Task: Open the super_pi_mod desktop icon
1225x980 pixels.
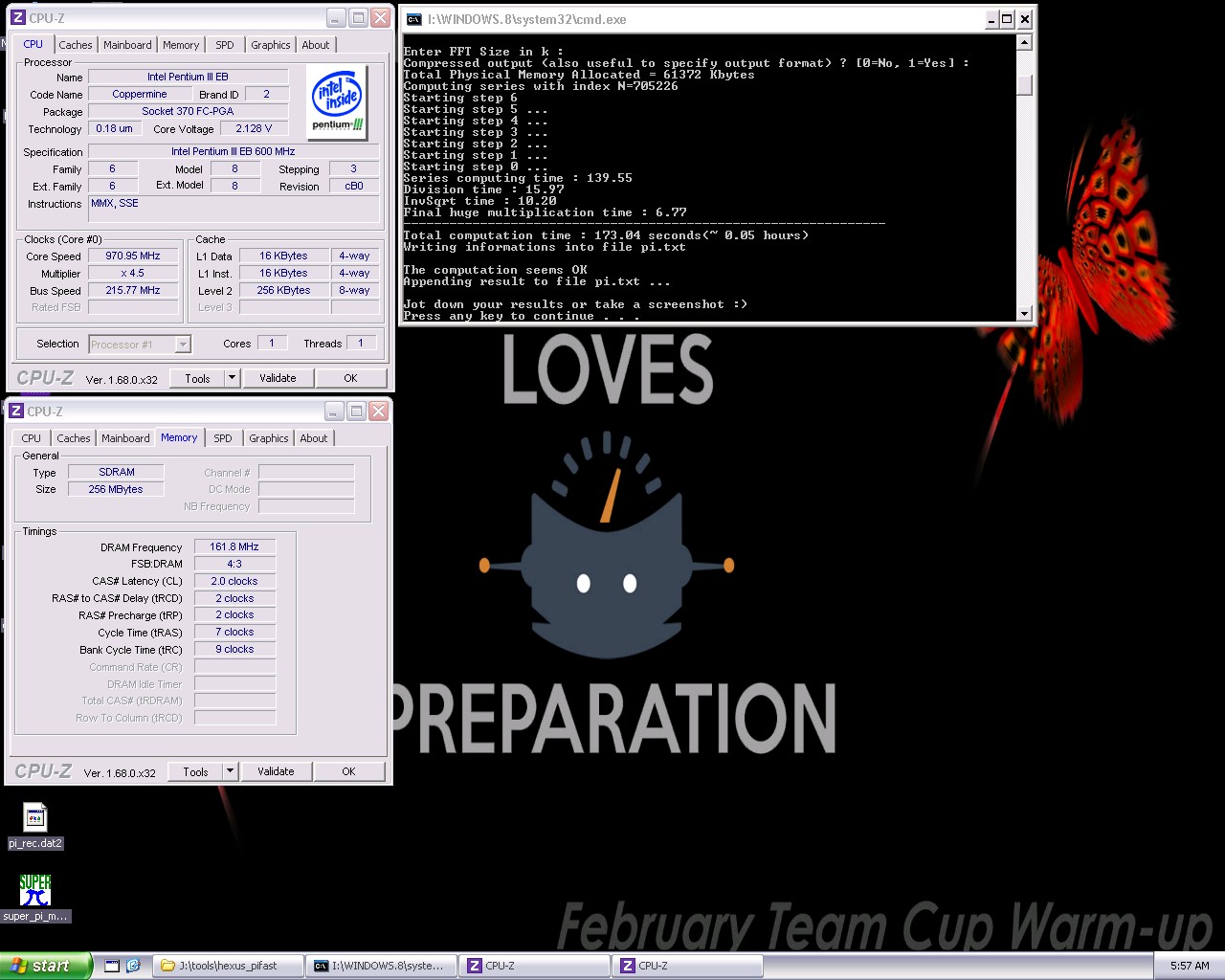Action: (x=35, y=898)
